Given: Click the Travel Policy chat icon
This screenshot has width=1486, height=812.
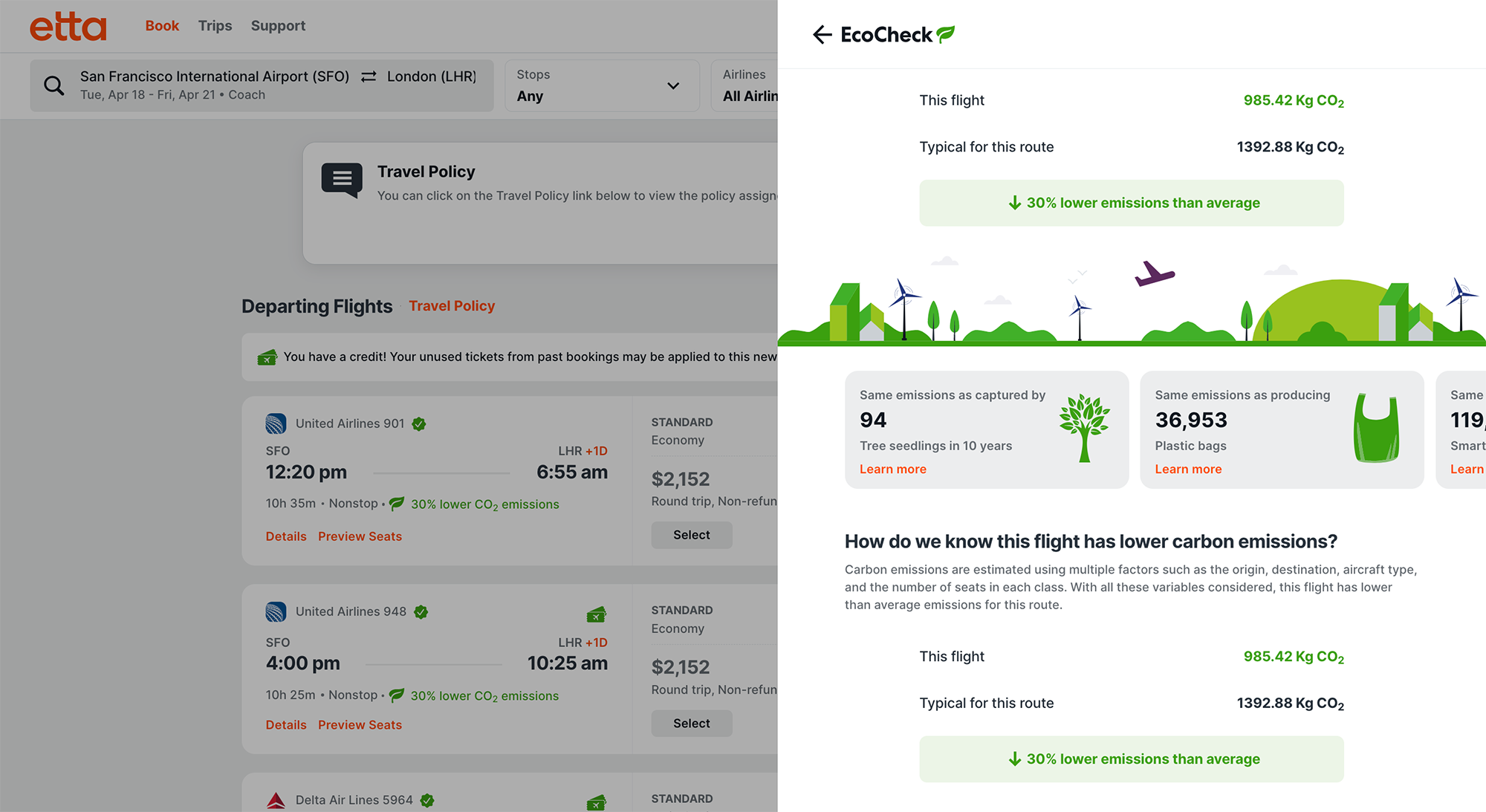Looking at the screenshot, I should pyautogui.click(x=342, y=179).
